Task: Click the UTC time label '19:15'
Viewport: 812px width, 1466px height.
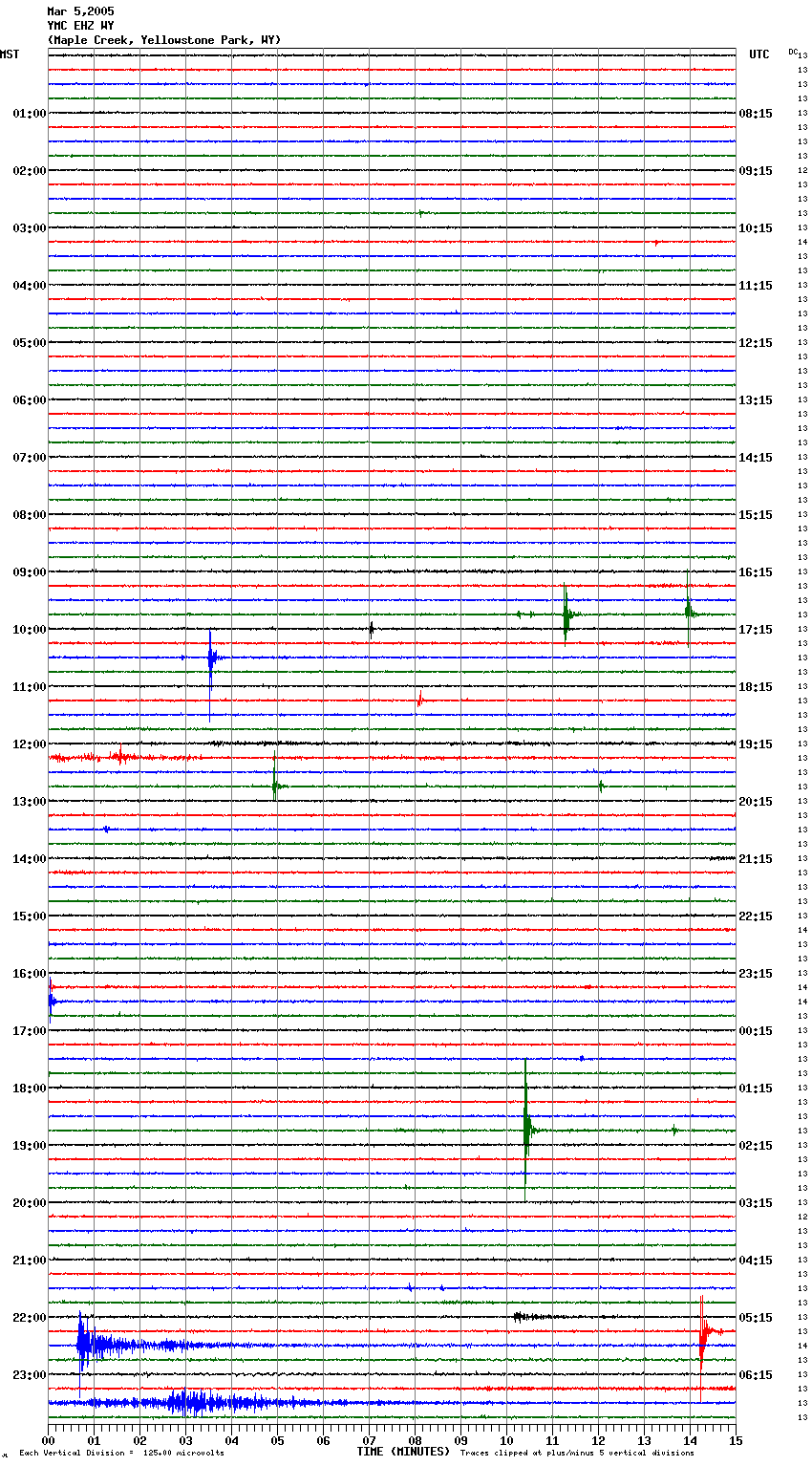Action: [756, 744]
